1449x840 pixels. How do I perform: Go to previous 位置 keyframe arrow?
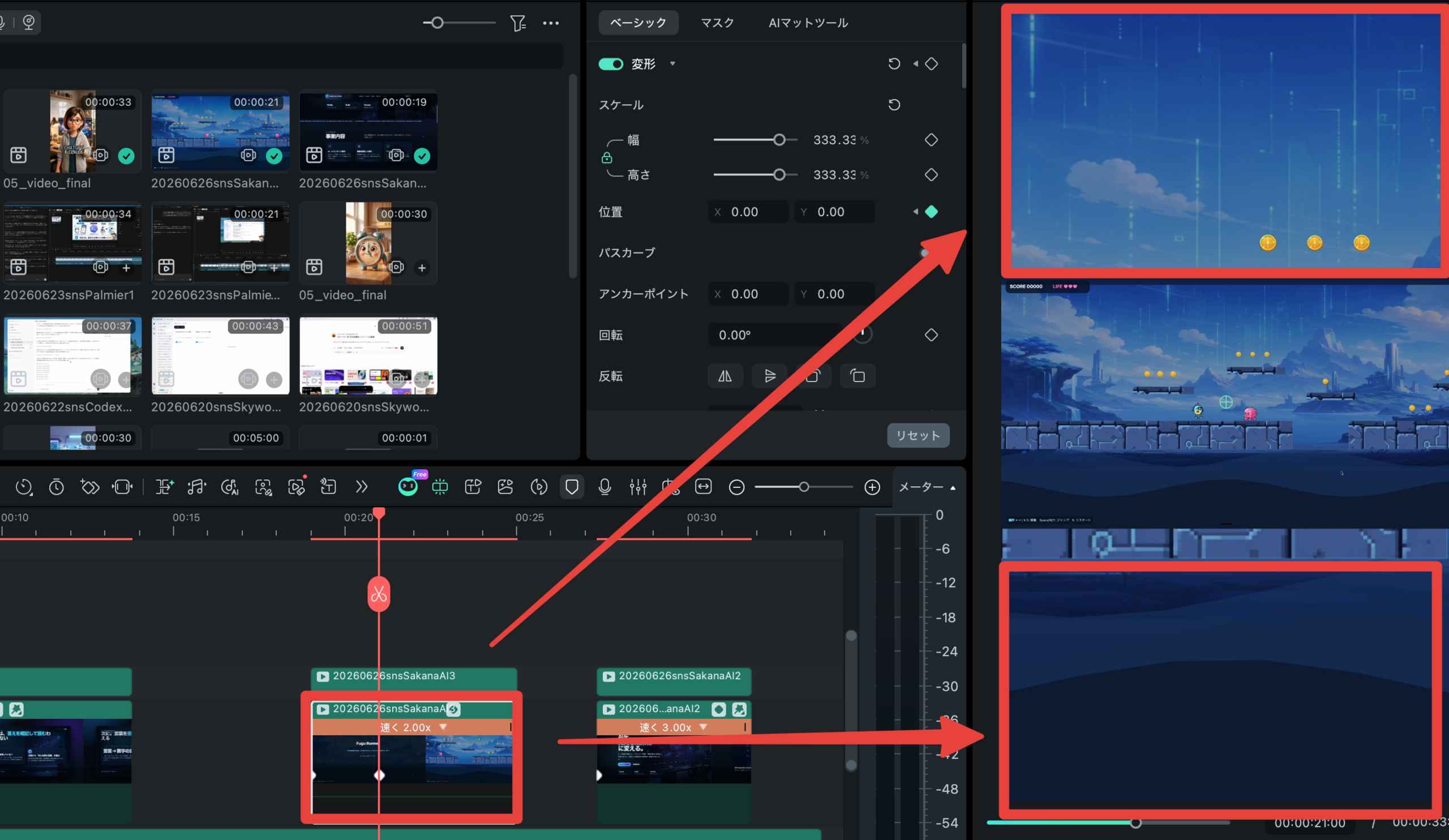point(915,212)
